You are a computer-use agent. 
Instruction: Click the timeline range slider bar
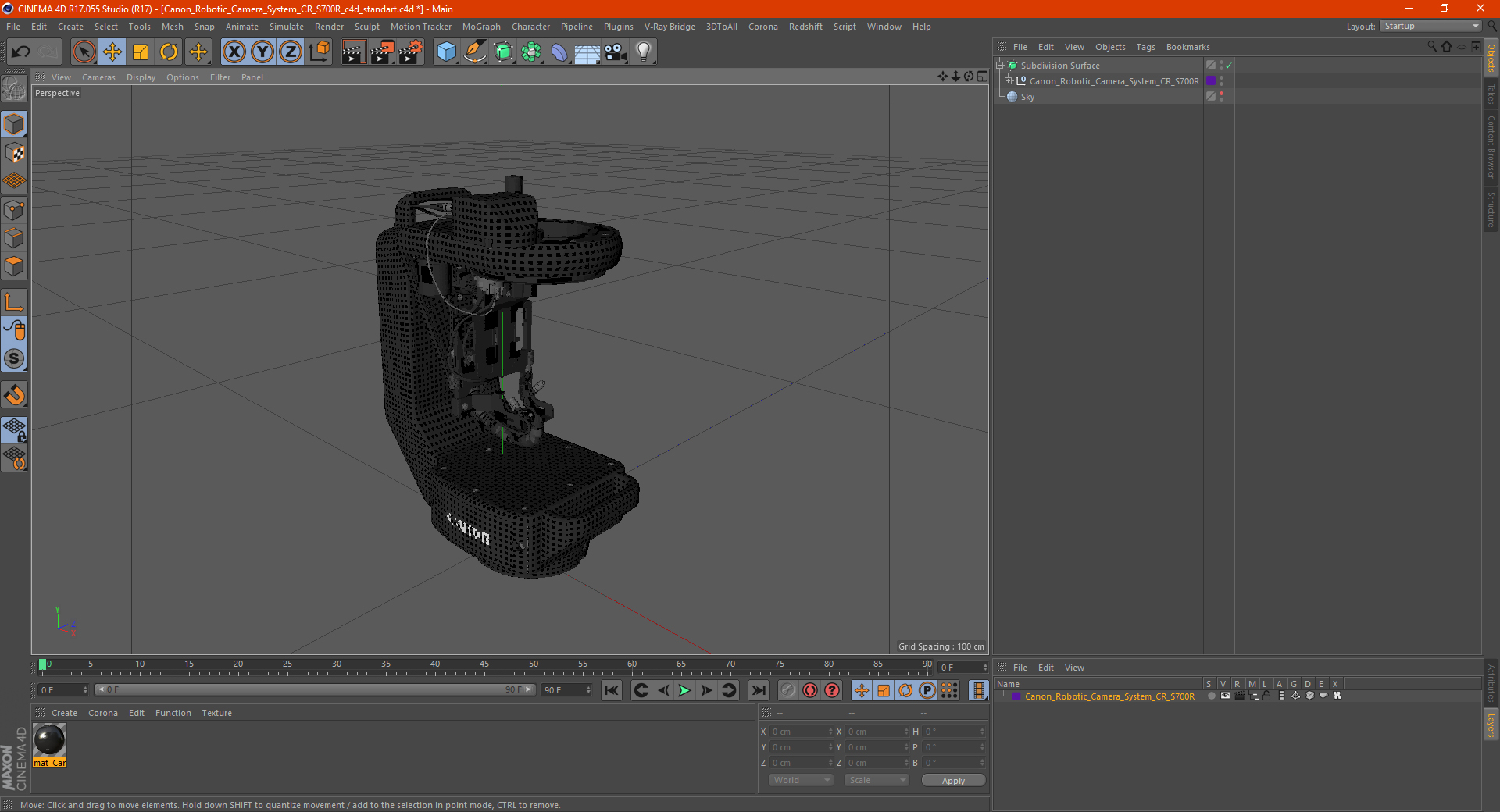(x=315, y=689)
